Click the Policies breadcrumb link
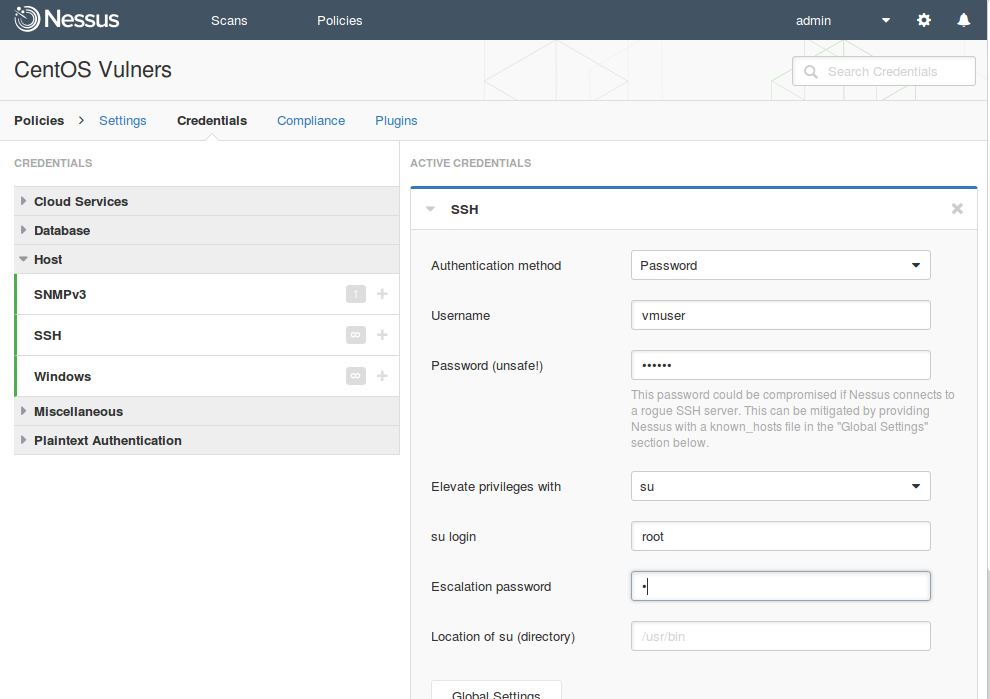The height and width of the screenshot is (699, 990). (39, 121)
